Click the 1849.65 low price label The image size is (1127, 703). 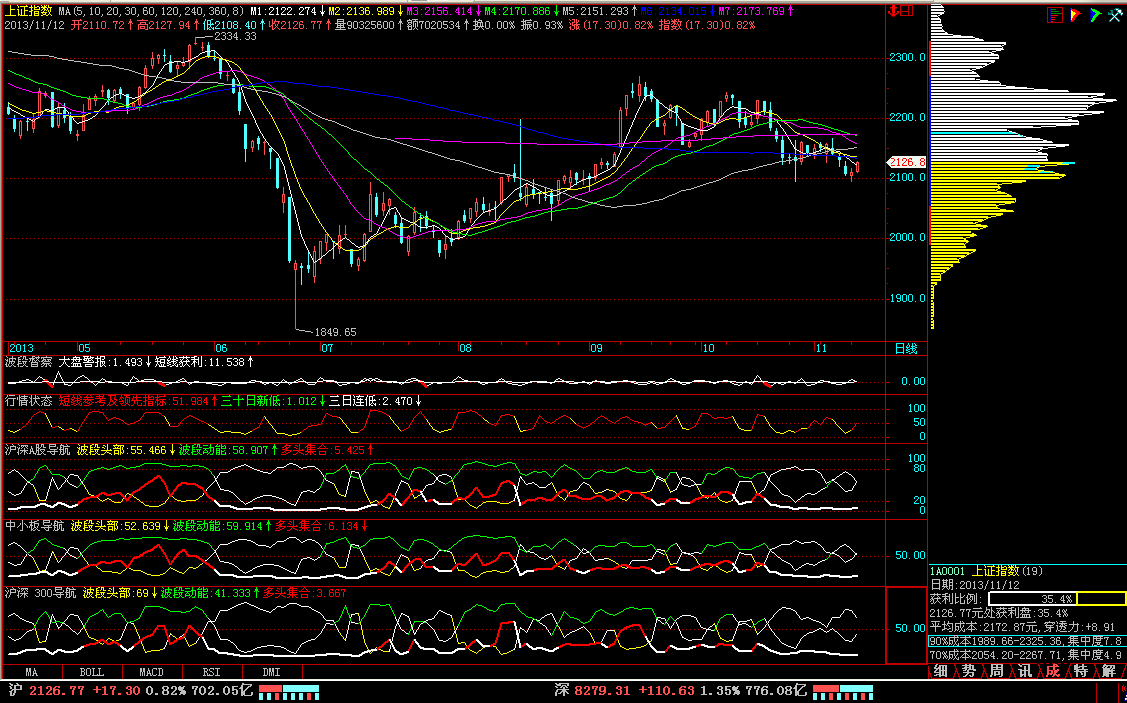336,332
